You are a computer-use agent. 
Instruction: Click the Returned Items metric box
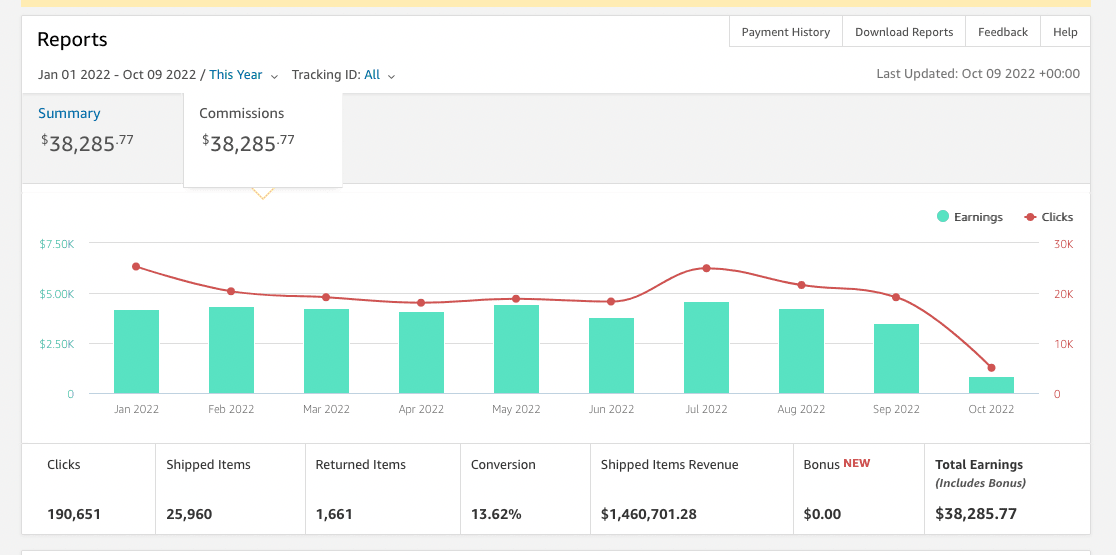point(380,489)
